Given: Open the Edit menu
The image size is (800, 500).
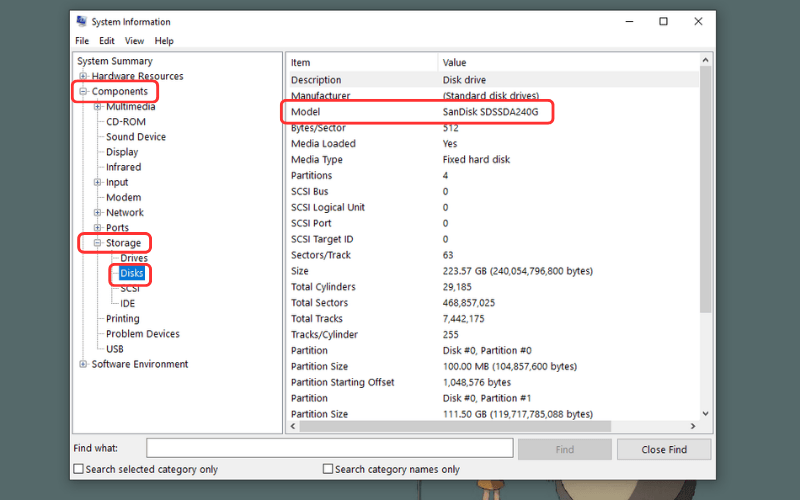Looking at the screenshot, I should pyautogui.click(x=106, y=41).
